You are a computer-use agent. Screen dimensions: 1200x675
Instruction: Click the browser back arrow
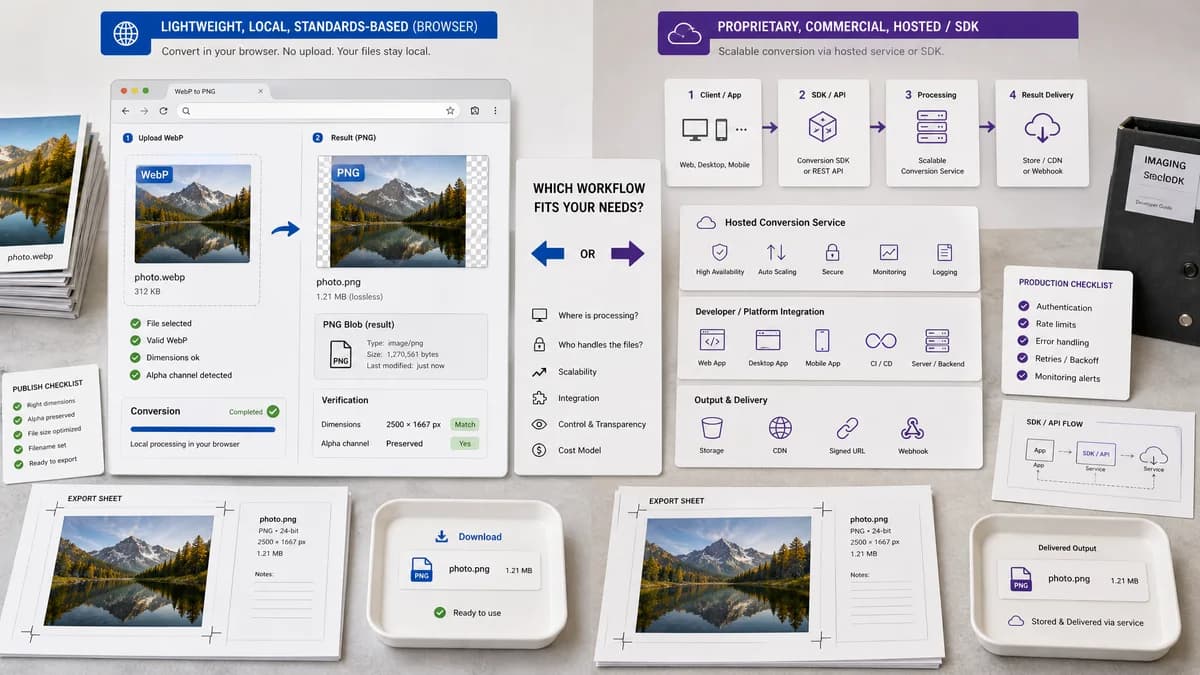125,111
